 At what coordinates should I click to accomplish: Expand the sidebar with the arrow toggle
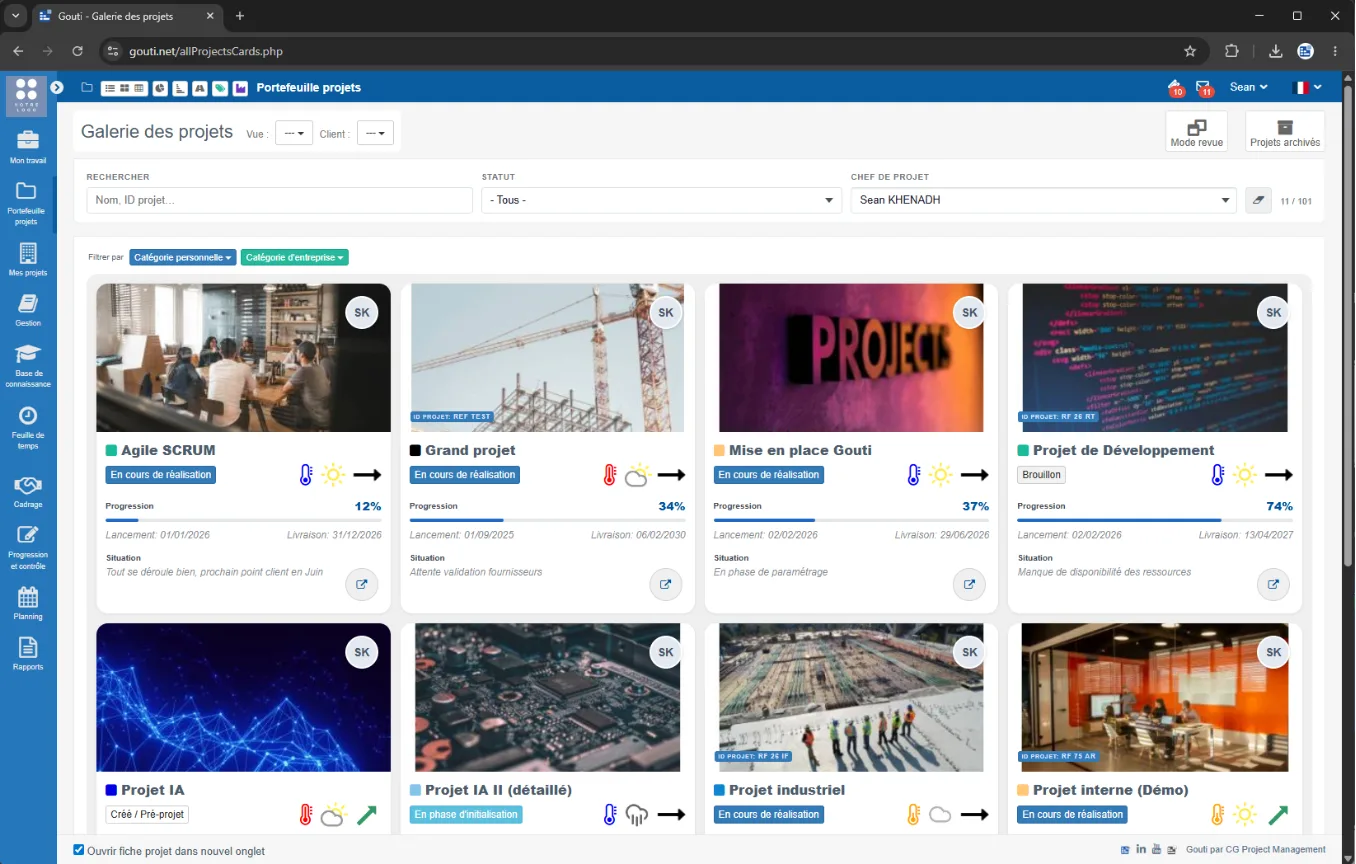58,88
